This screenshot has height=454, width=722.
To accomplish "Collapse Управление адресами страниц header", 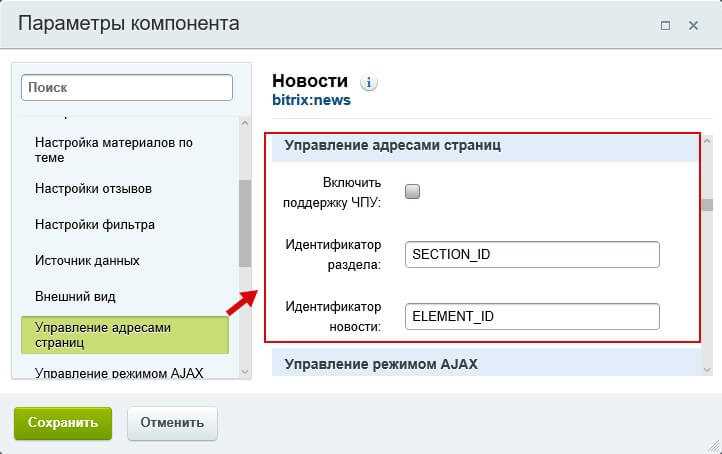I will pos(485,146).
